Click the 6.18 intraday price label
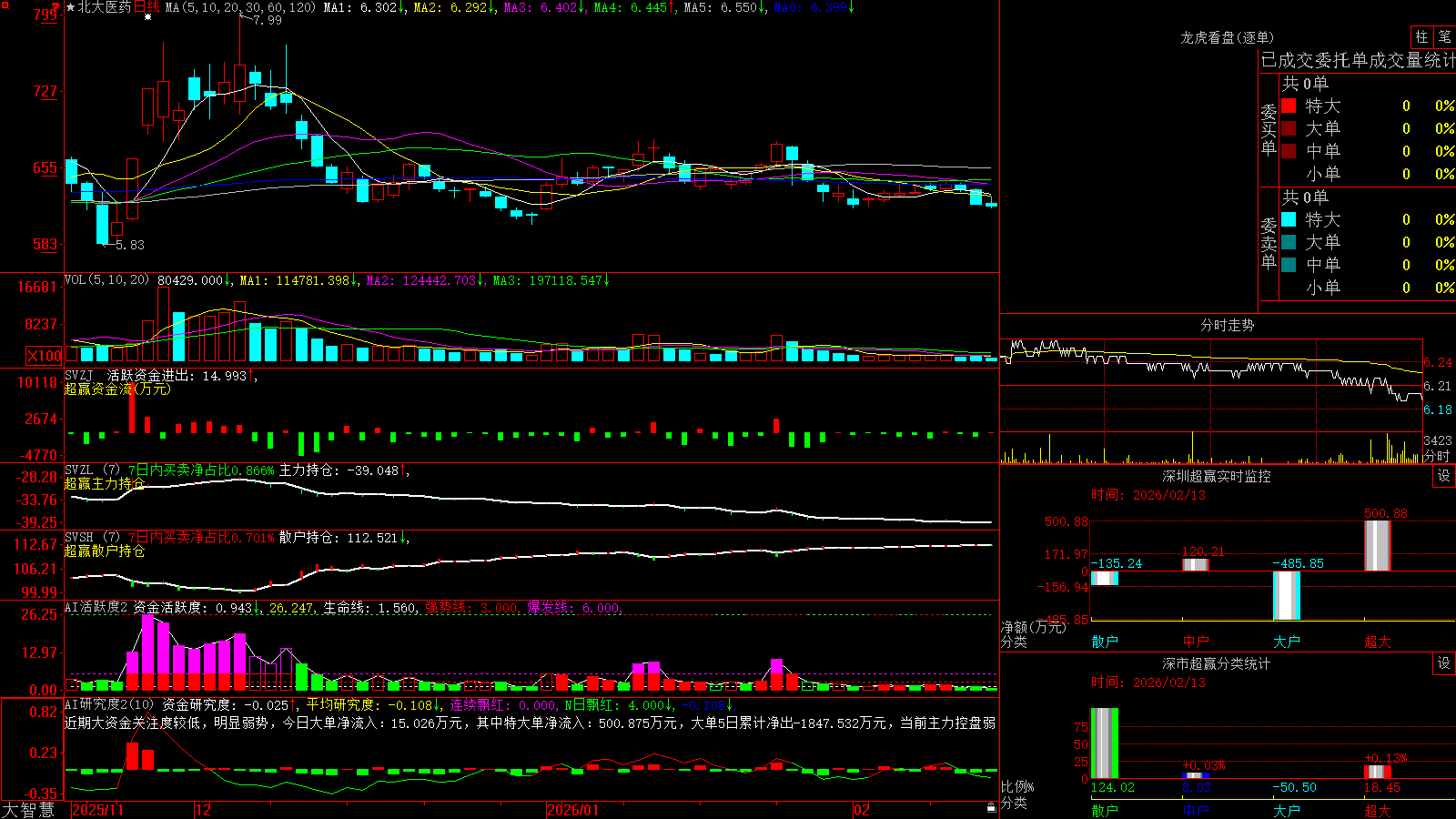Image resolution: width=1456 pixels, height=819 pixels. [1439, 409]
